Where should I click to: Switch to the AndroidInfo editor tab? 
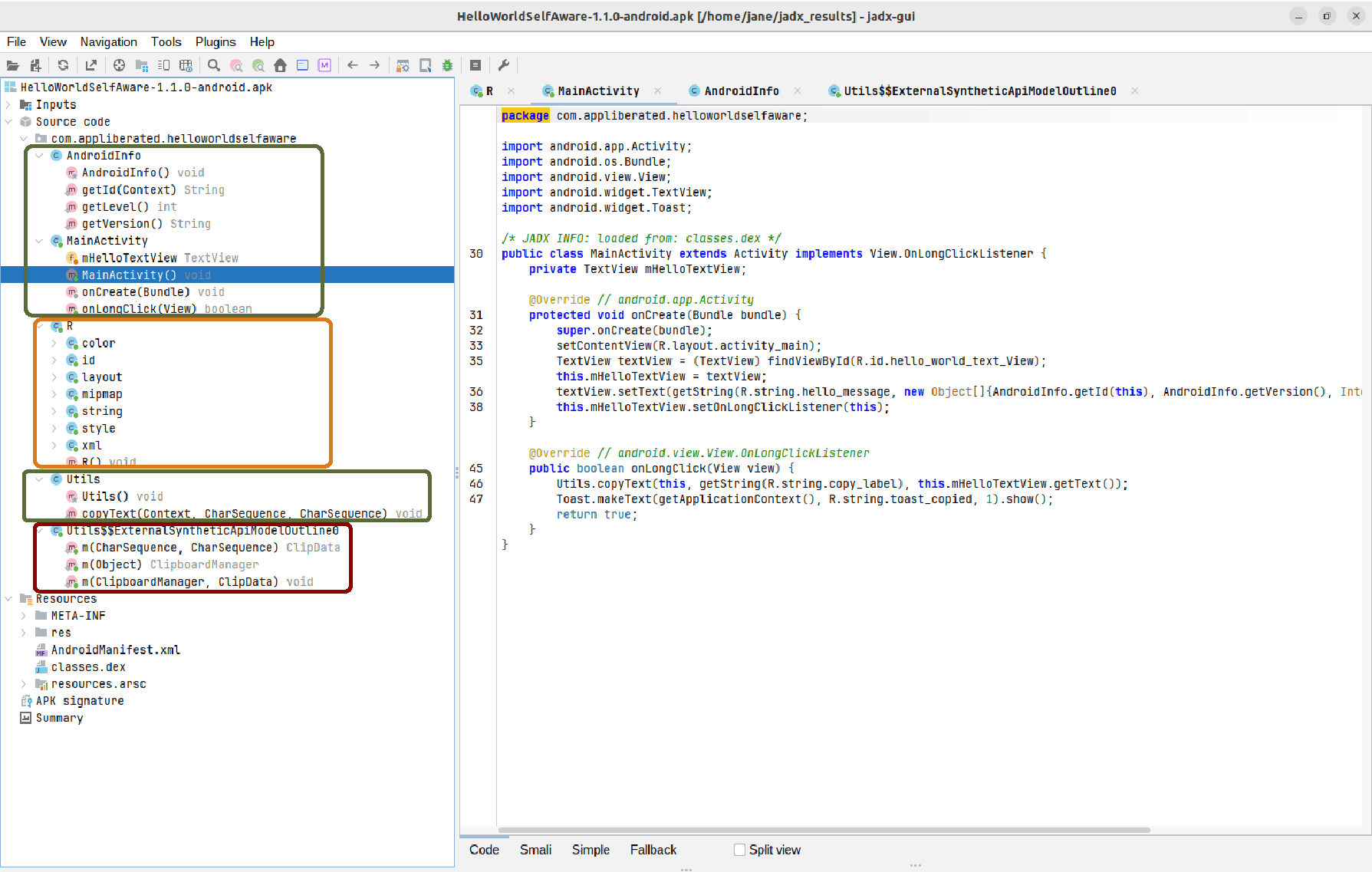pyautogui.click(x=741, y=91)
